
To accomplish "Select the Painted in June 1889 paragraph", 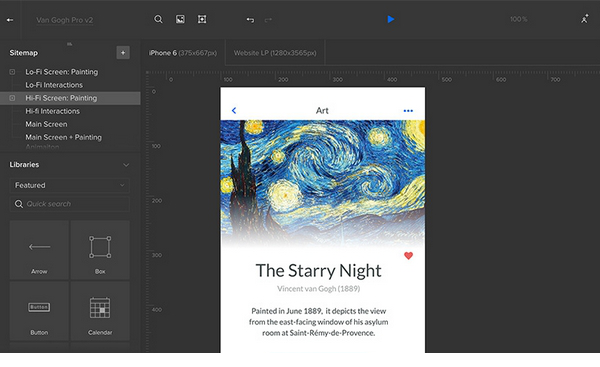I will (x=318, y=322).
